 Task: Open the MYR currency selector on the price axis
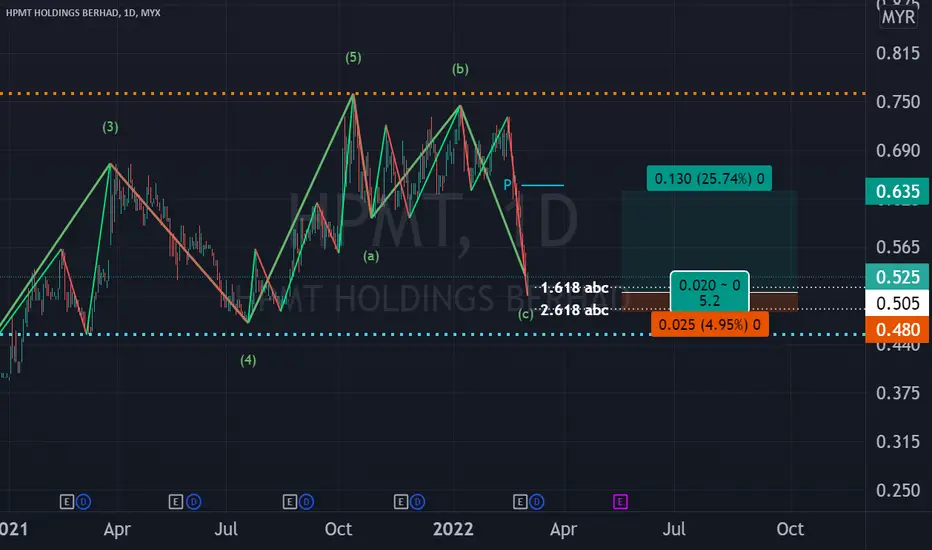pyautogui.click(x=898, y=17)
